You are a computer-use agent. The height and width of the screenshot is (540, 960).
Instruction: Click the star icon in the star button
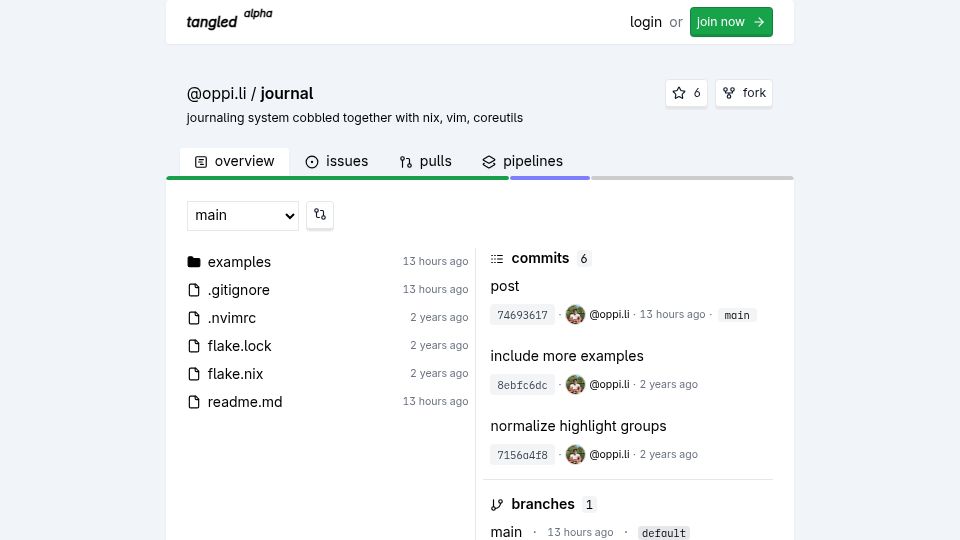[x=679, y=93]
